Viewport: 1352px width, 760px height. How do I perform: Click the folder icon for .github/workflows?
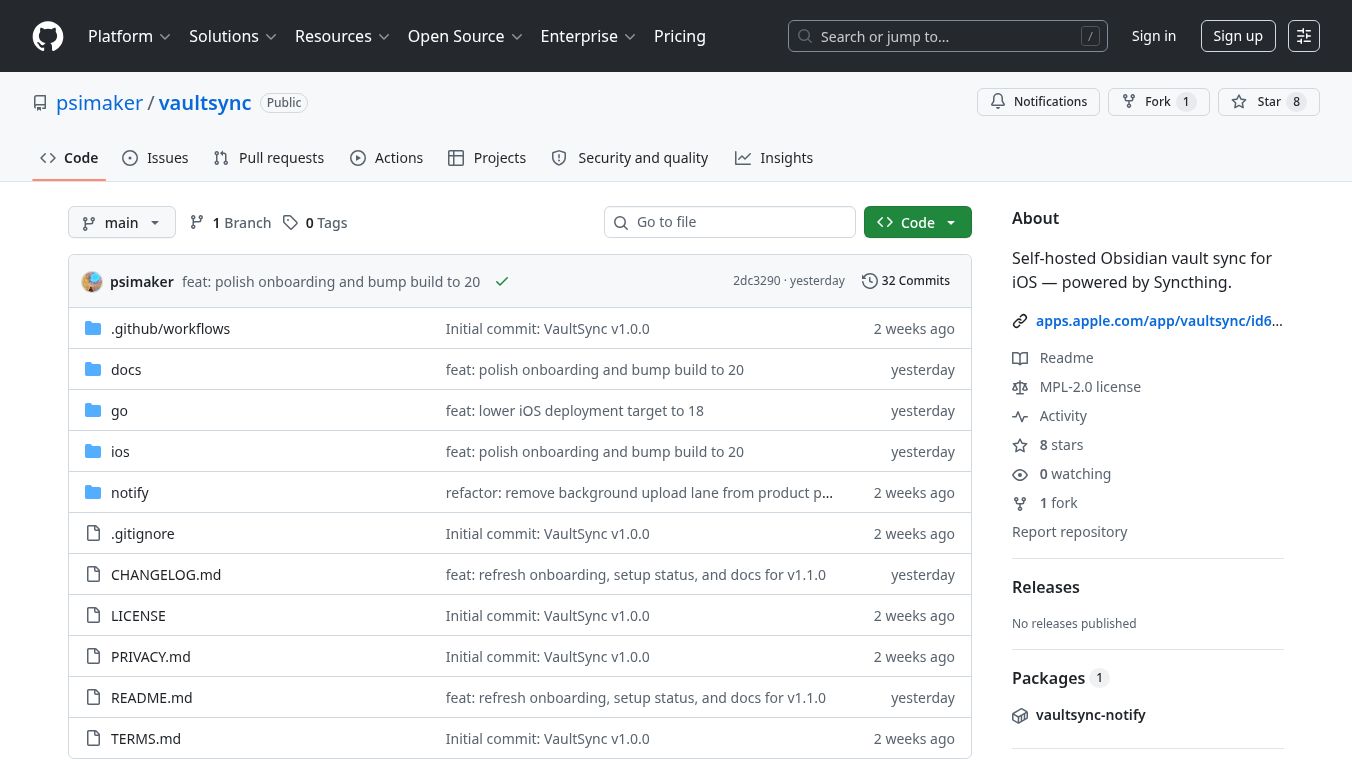(94, 329)
